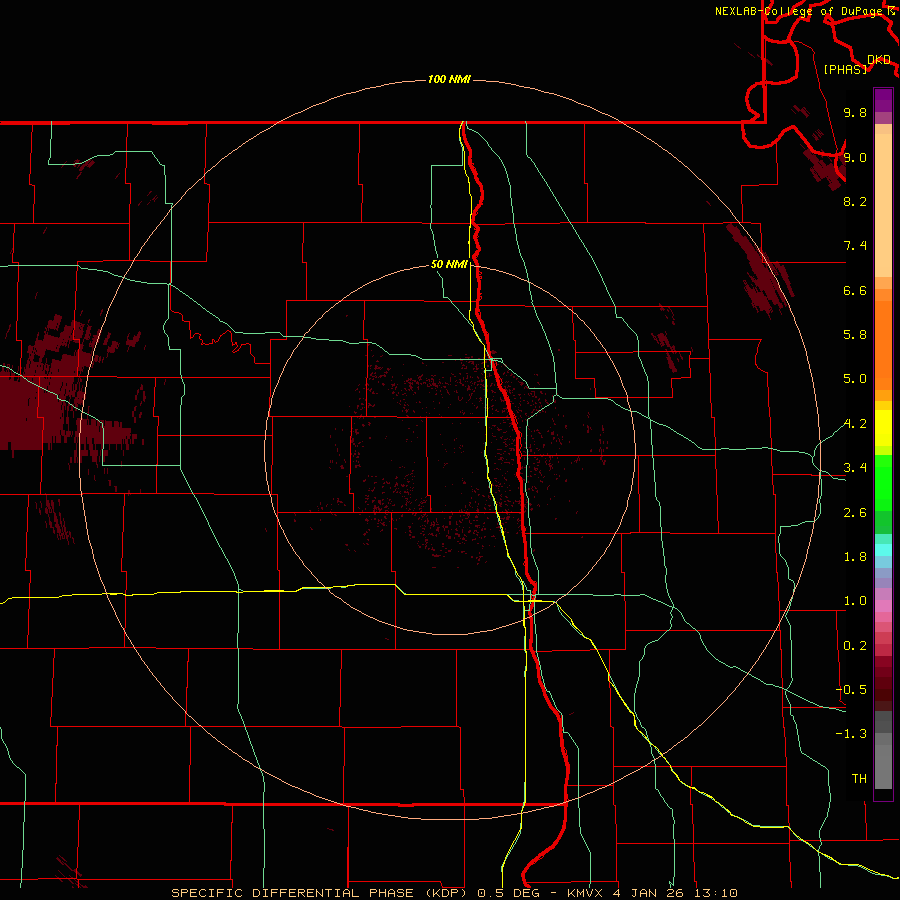The height and width of the screenshot is (900, 900).
Task: Click the "SPECIFIC DIFFERENTIAL PHASE (KDP)" caption text
Action: [321, 893]
